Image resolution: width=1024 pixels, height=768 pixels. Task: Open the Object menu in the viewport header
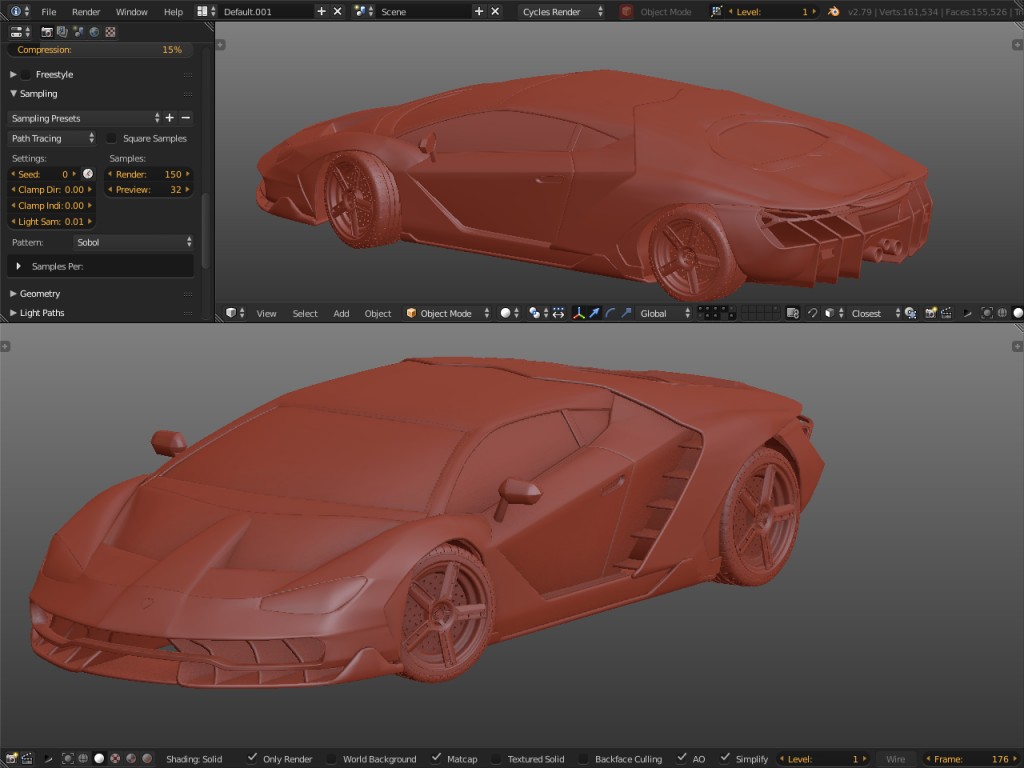pos(377,312)
